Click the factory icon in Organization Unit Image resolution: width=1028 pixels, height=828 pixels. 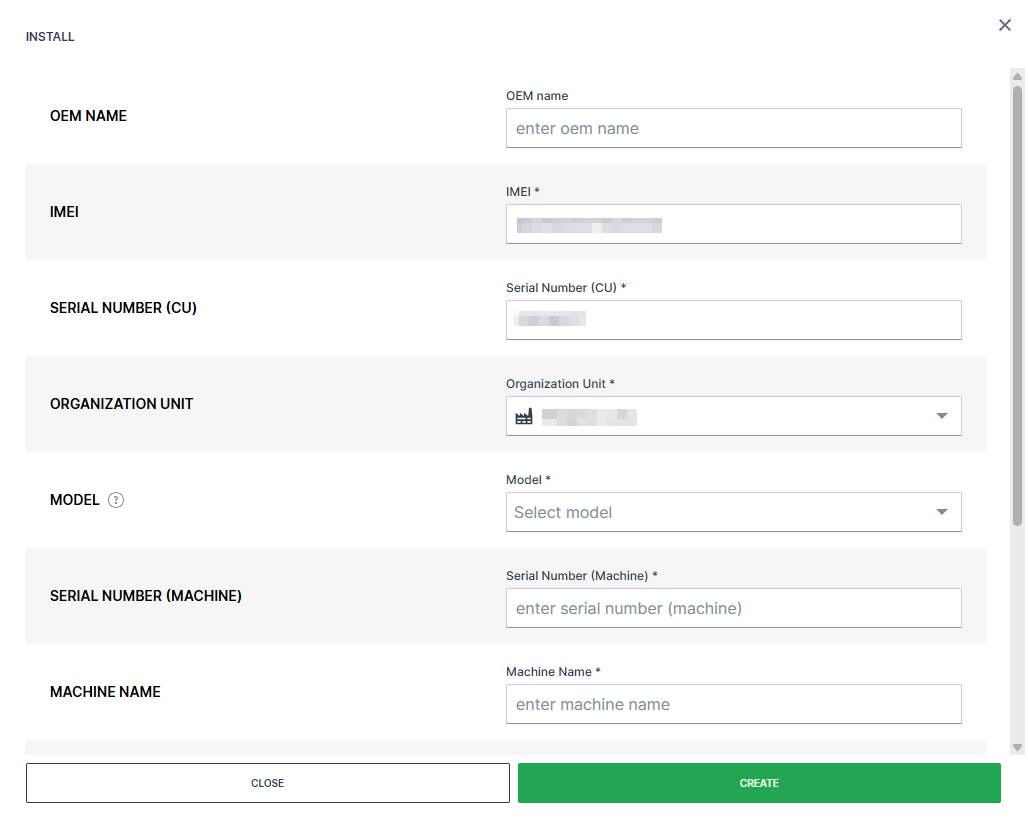click(524, 417)
